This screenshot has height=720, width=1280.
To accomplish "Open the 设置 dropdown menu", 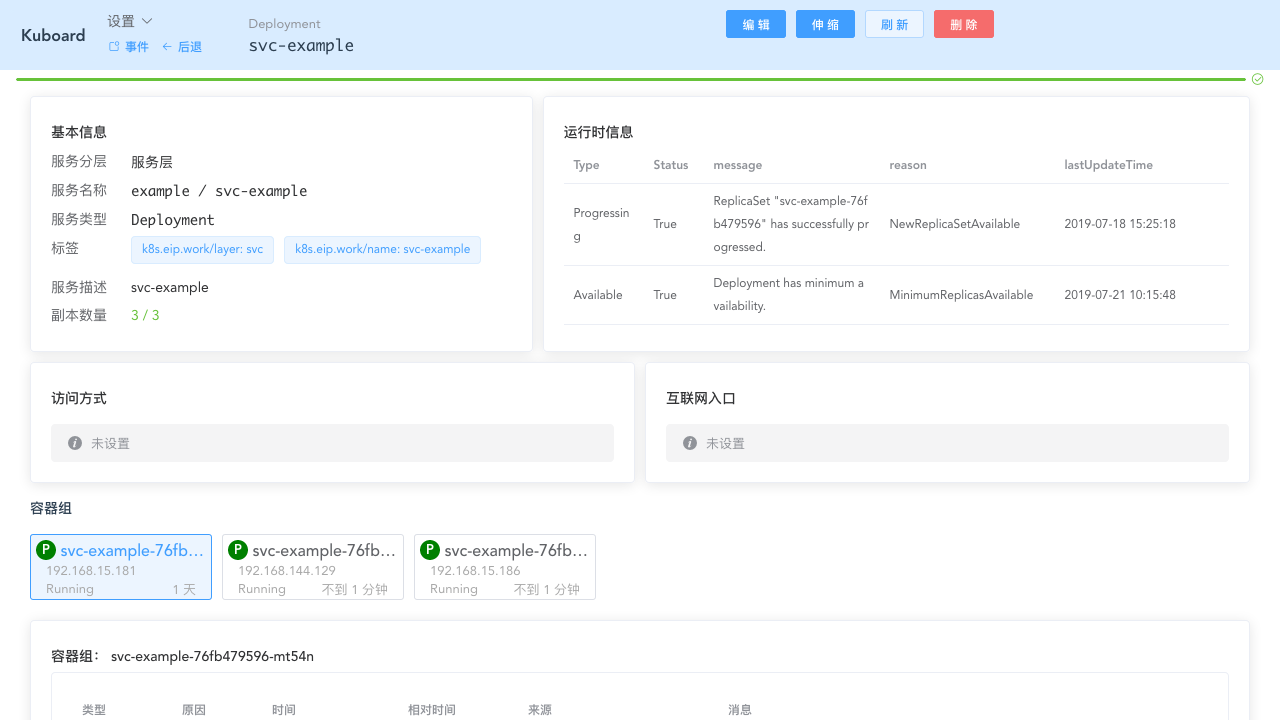I will pos(128,20).
